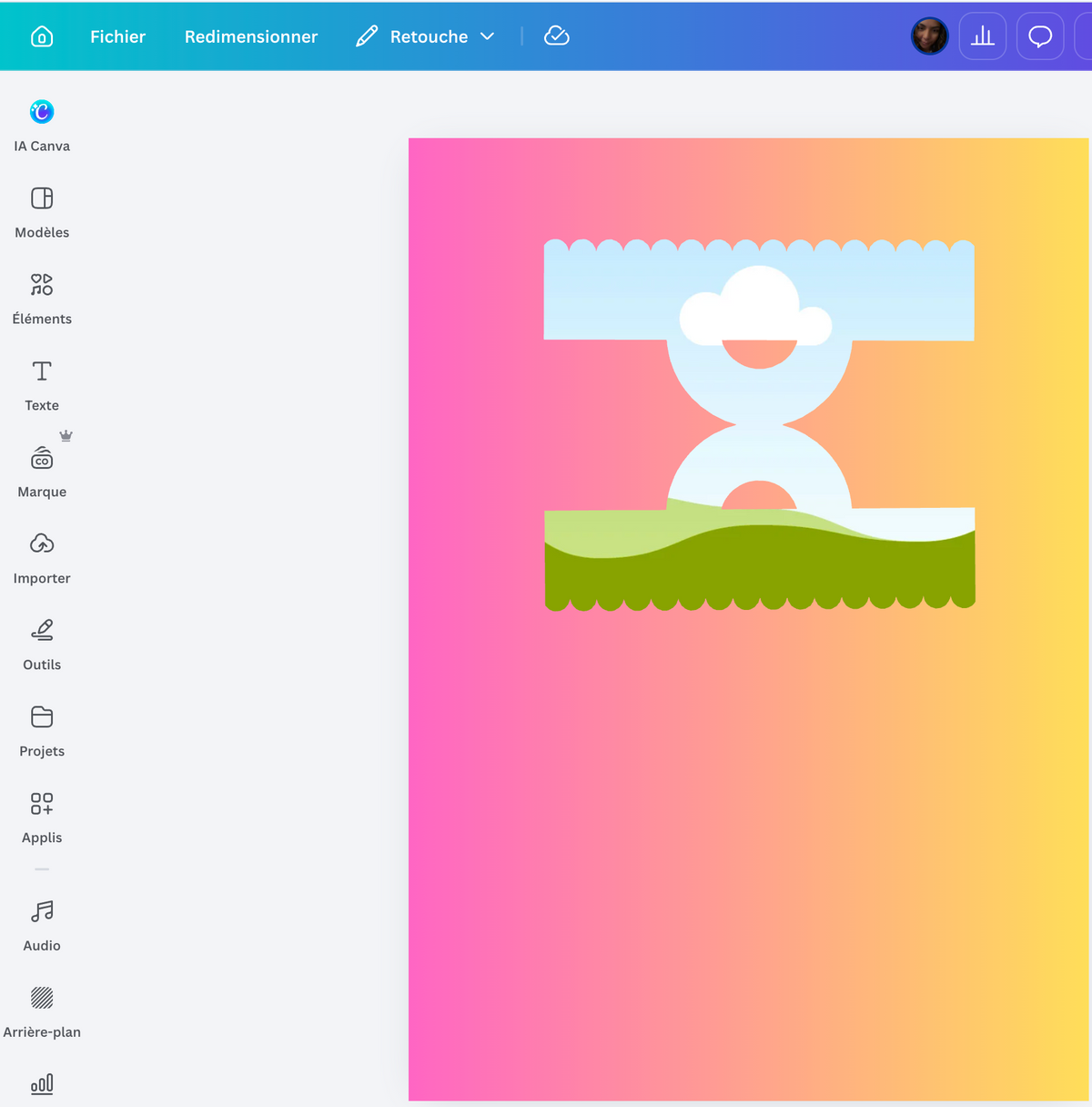
Task: Open the Texte panel
Action: (42, 385)
